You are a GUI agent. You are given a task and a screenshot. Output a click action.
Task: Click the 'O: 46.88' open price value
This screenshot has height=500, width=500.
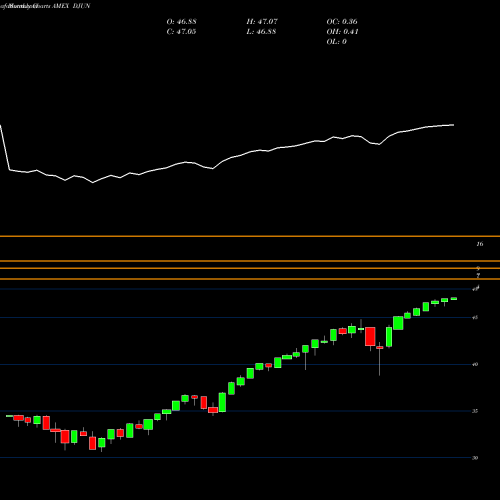point(181,22)
